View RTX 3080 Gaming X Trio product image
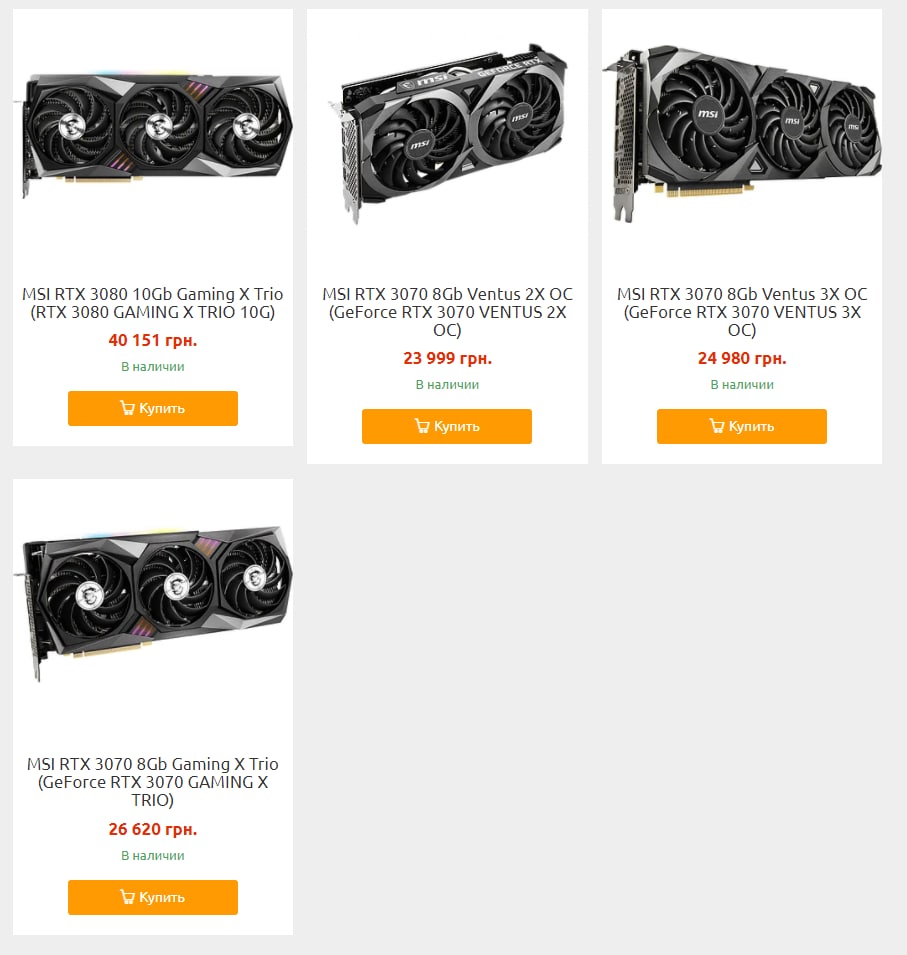Viewport: 907px width, 955px height. pos(153,133)
